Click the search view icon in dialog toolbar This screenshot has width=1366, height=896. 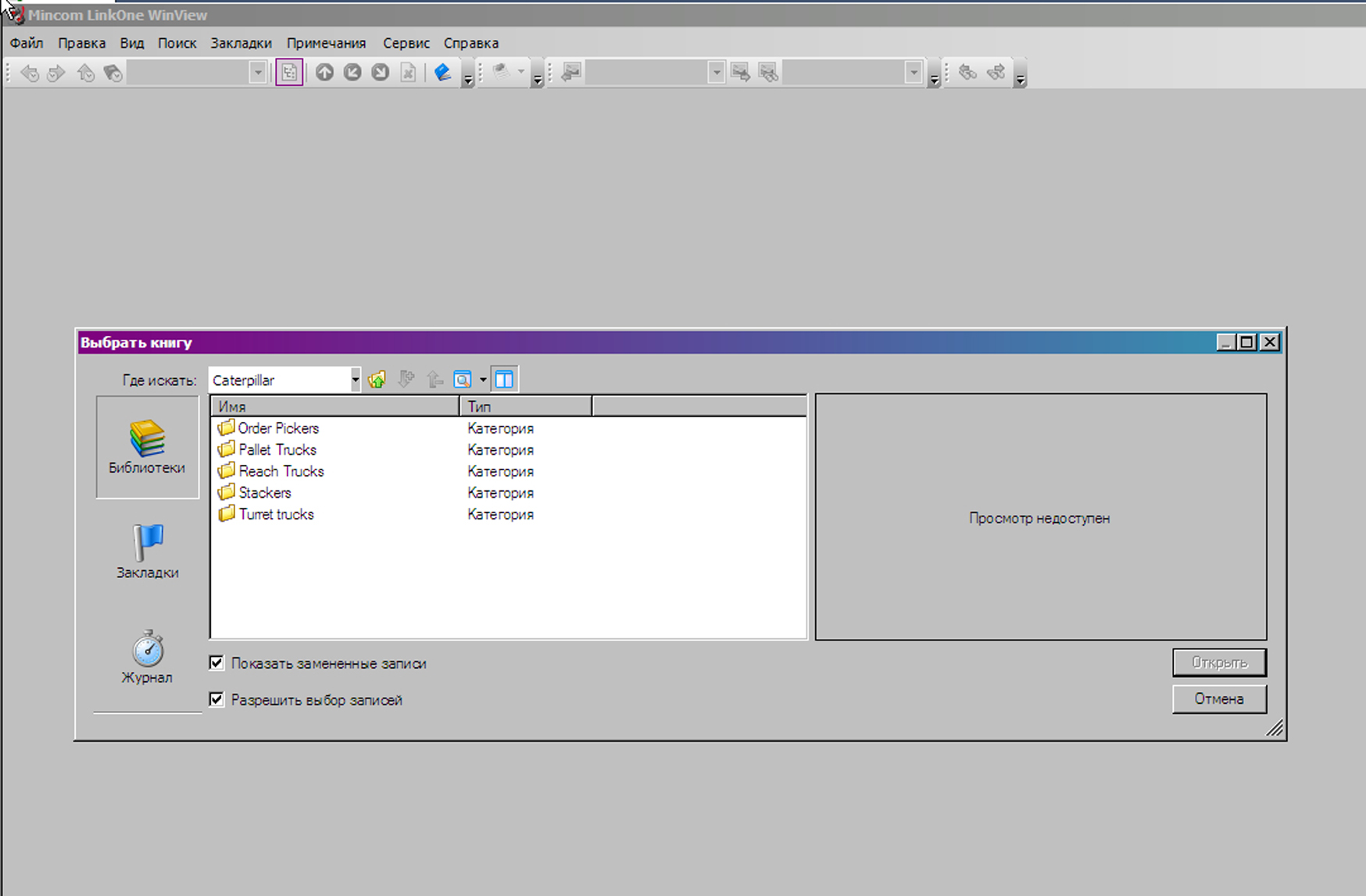click(x=463, y=380)
